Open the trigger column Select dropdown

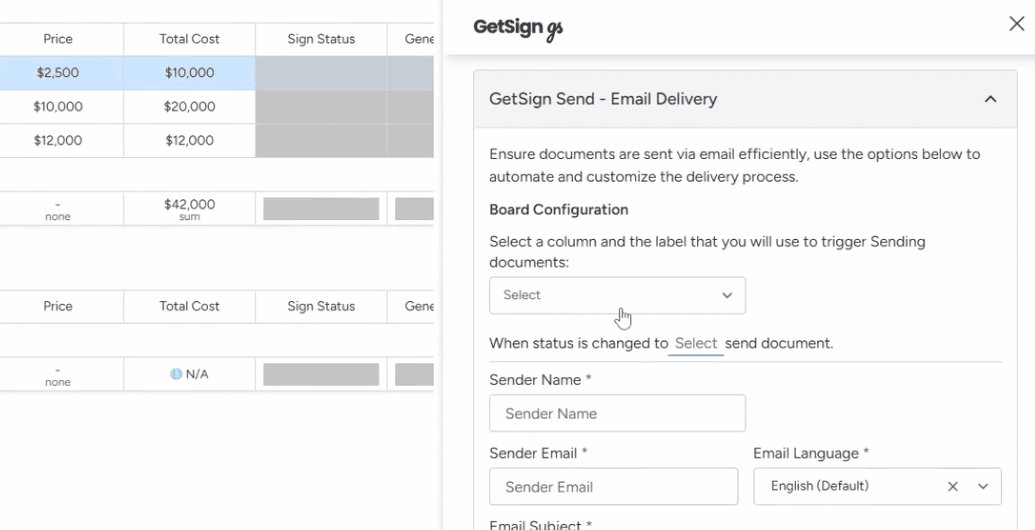(617, 295)
